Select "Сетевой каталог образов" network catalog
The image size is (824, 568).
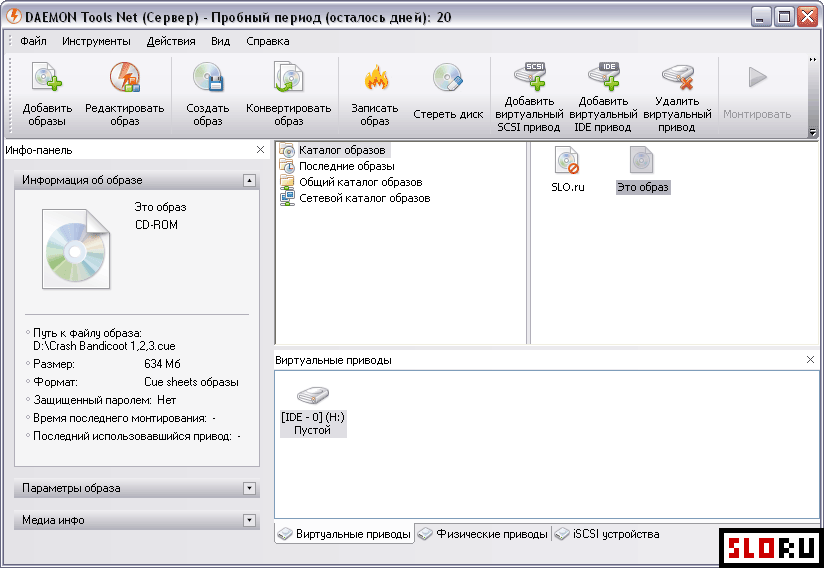355,199
